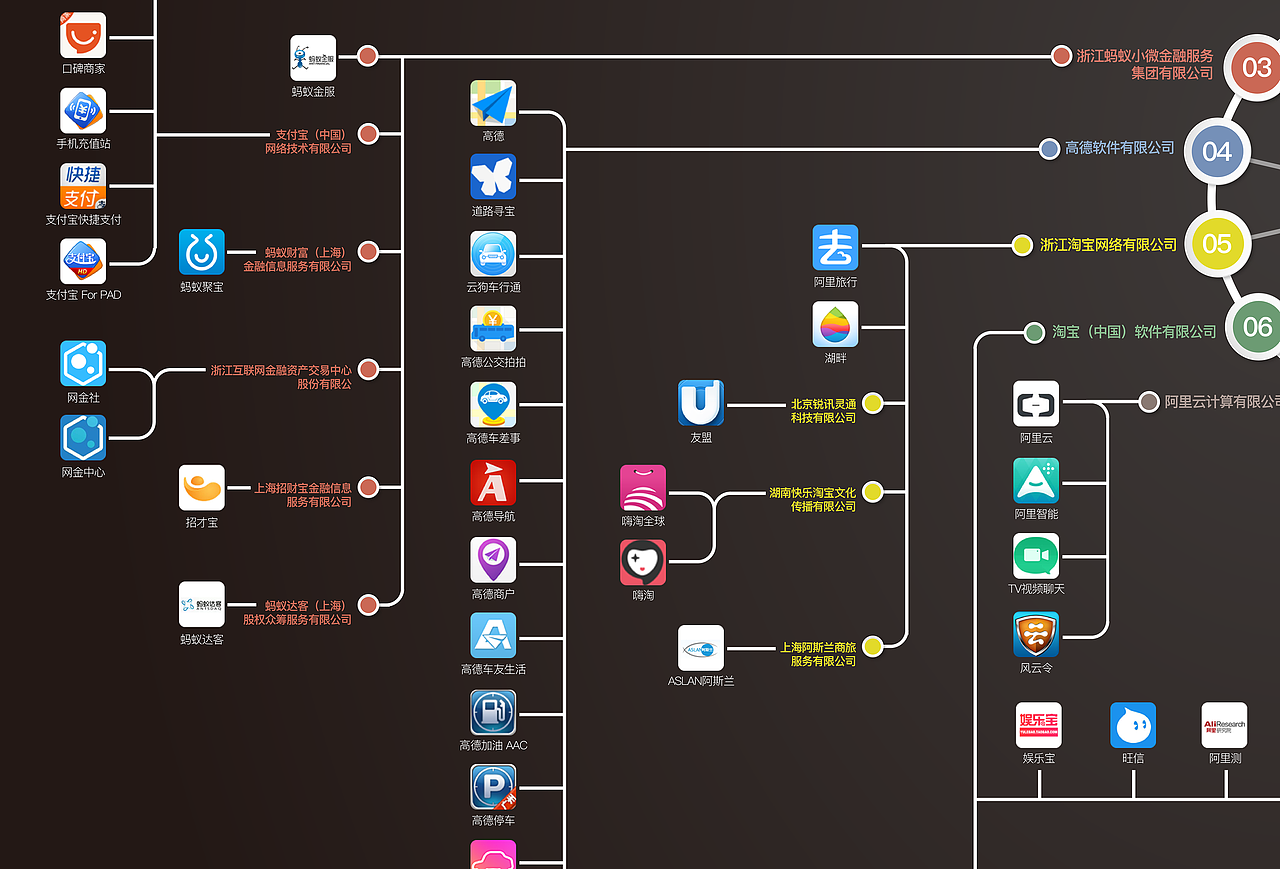
Task: Select the 浙江淘宝网络有限公司 label
Action: (x=1108, y=244)
